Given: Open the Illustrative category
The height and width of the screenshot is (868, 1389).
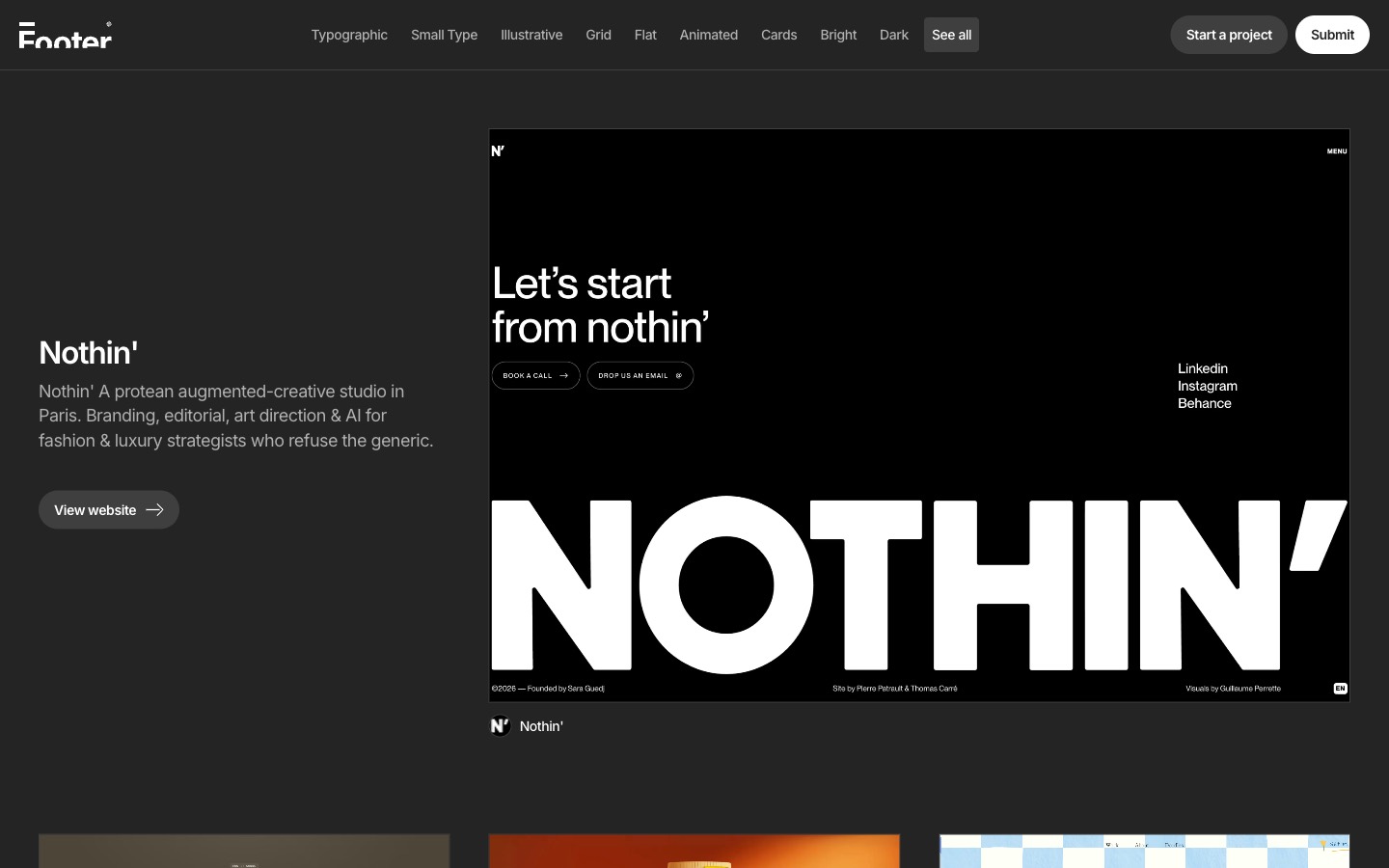Looking at the screenshot, I should coord(531,35).
